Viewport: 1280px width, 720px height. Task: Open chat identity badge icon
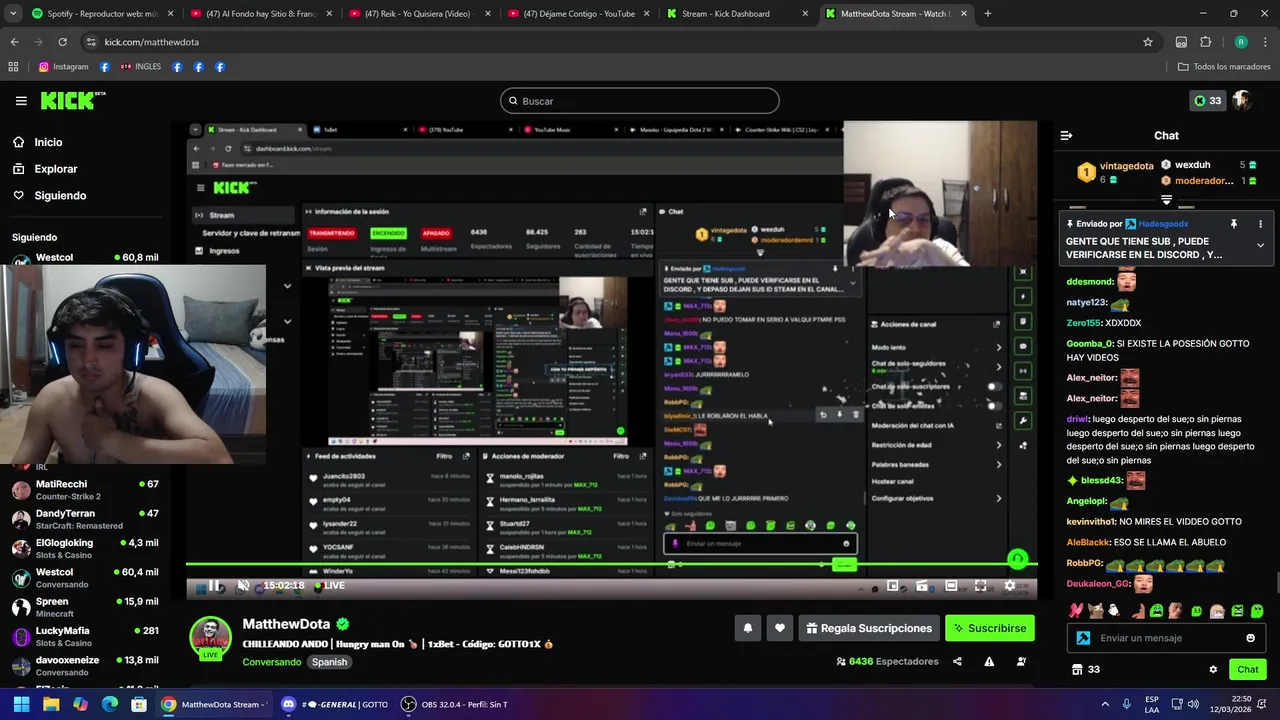click(x=1083, y=638)
